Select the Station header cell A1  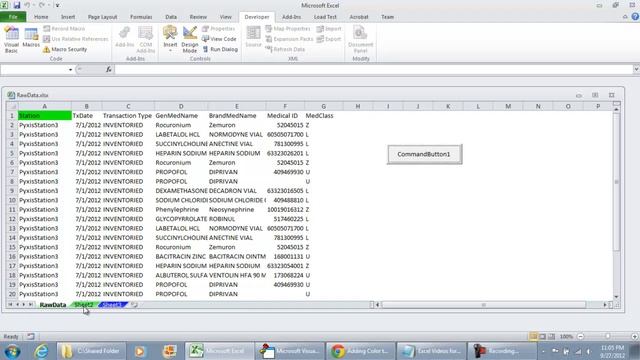click(x=44, y=116)
